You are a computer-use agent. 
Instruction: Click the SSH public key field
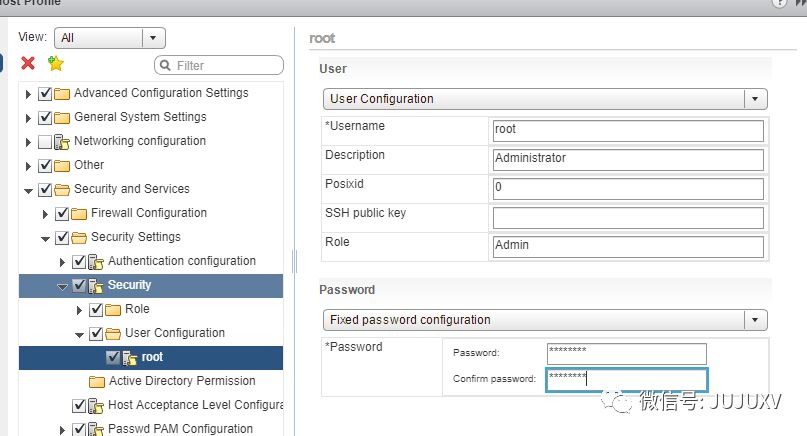coord(628,217)
